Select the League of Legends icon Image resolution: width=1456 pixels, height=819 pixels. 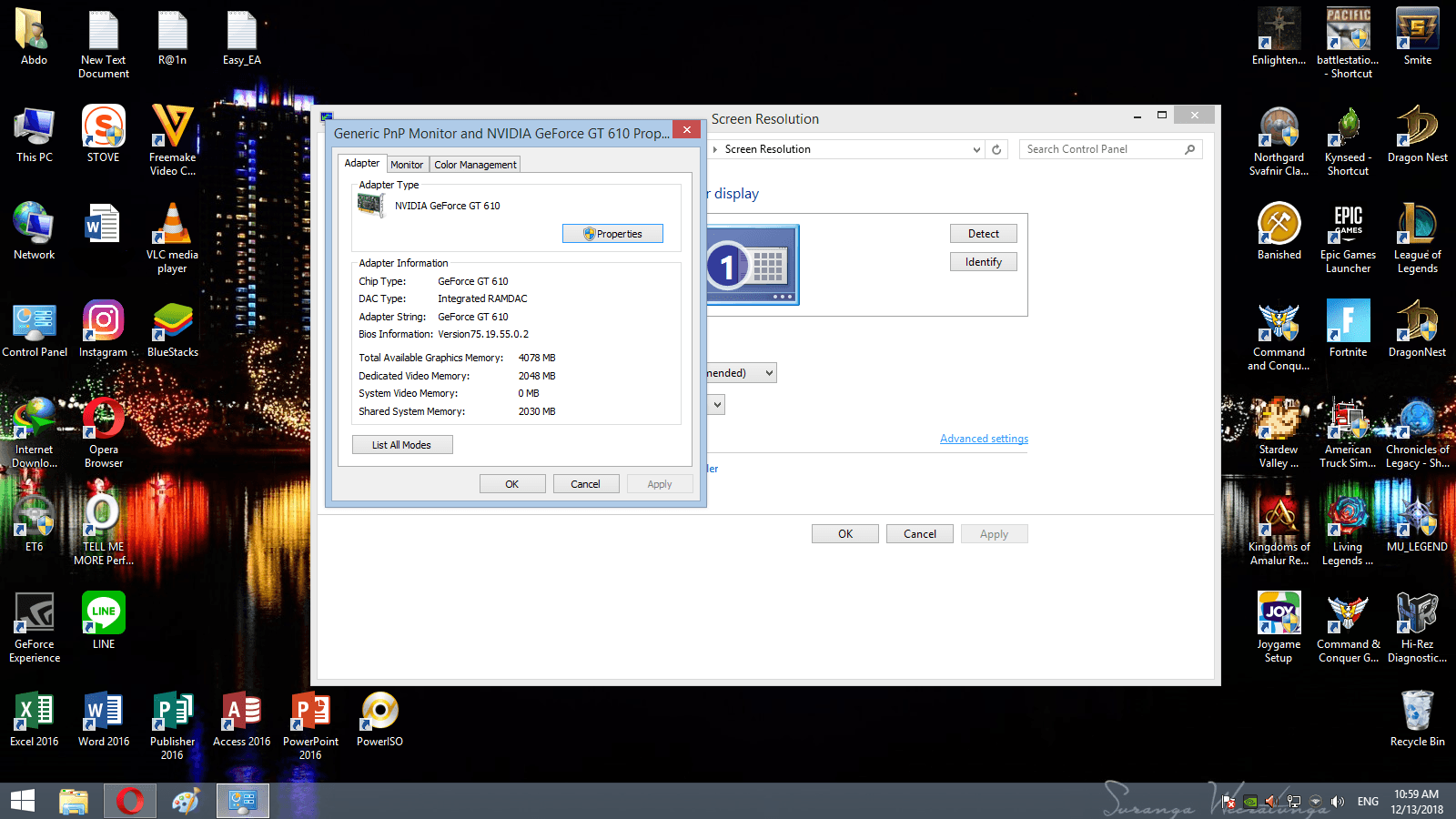click(1417, 238)
